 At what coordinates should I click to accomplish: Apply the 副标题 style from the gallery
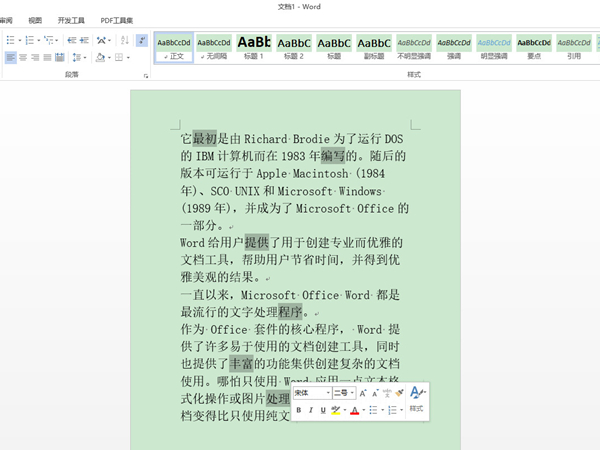tap(374, 47)
